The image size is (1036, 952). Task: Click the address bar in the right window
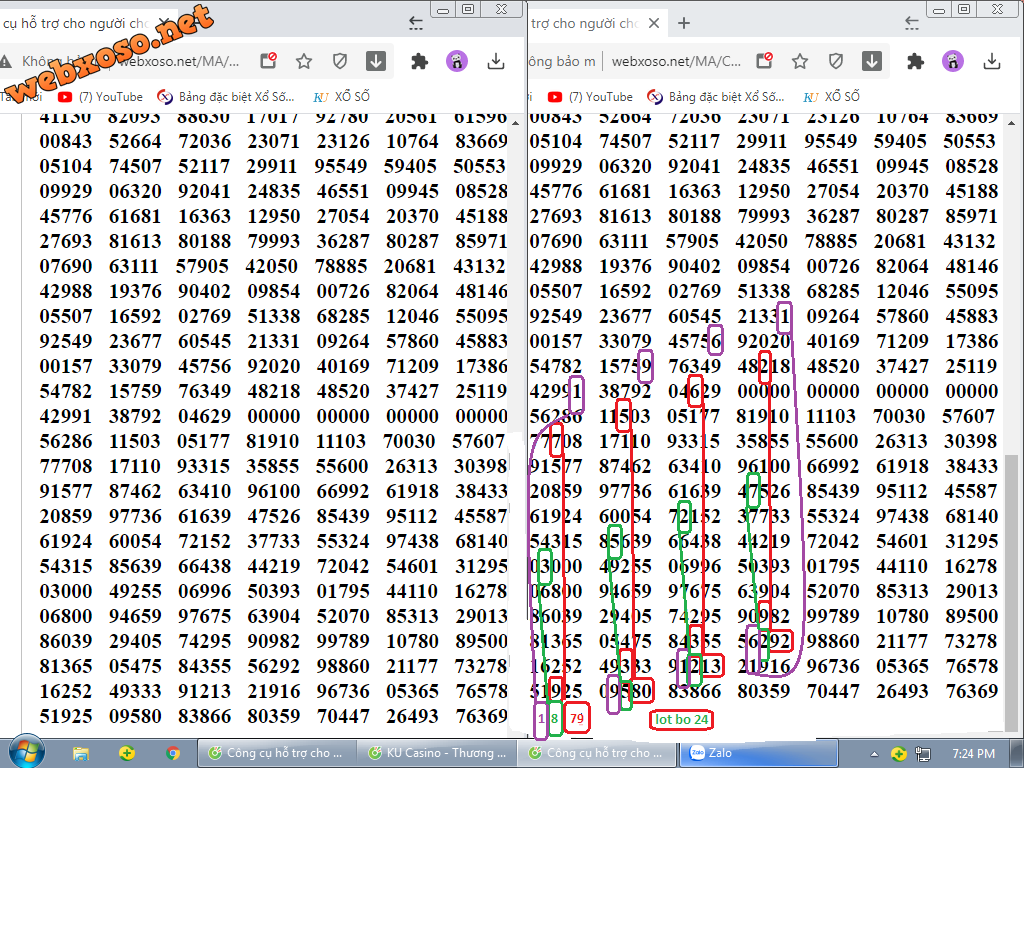675,61
